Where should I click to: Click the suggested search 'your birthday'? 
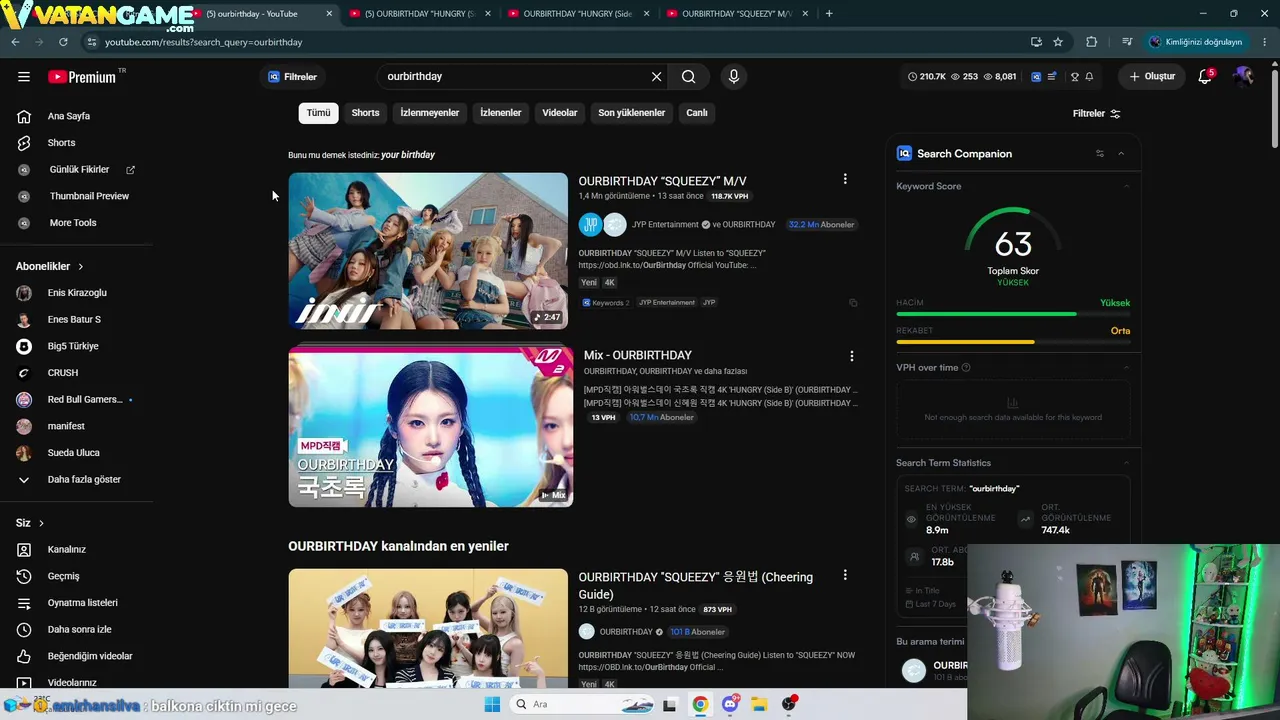pos(408,155)
